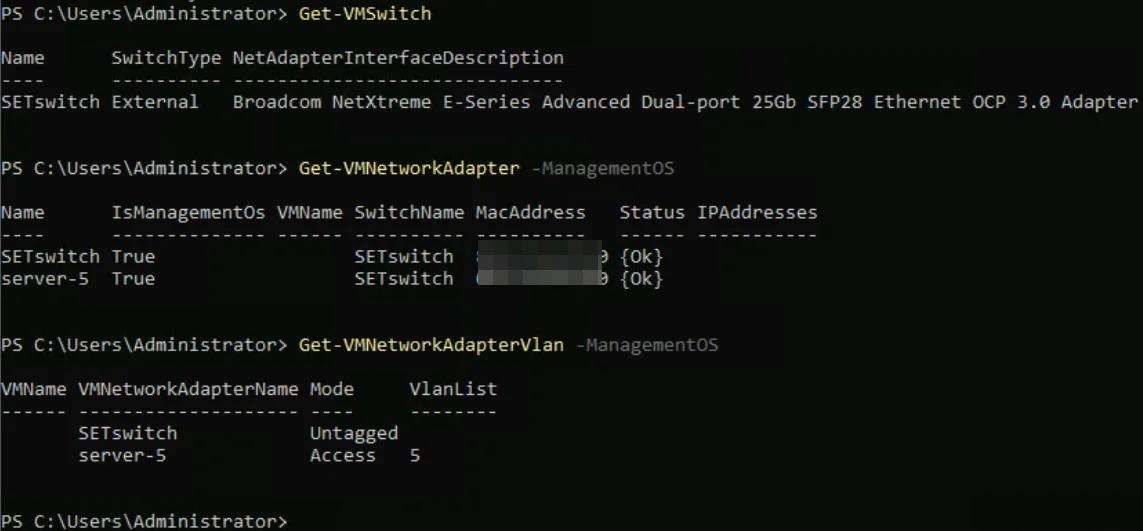Viewport: 1143px width, 531px height.
Task: Click the SwitchType column header
Action: tap(166, 58)
